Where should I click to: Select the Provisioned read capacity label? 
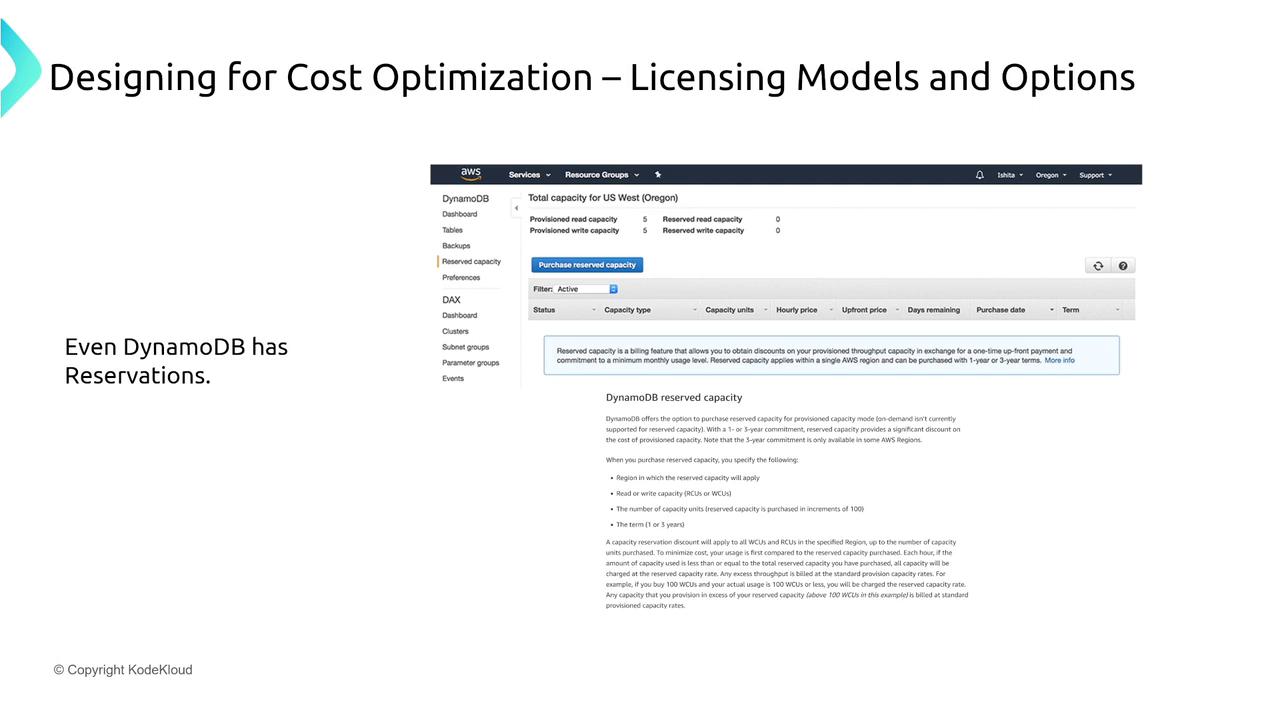(574, 219)
